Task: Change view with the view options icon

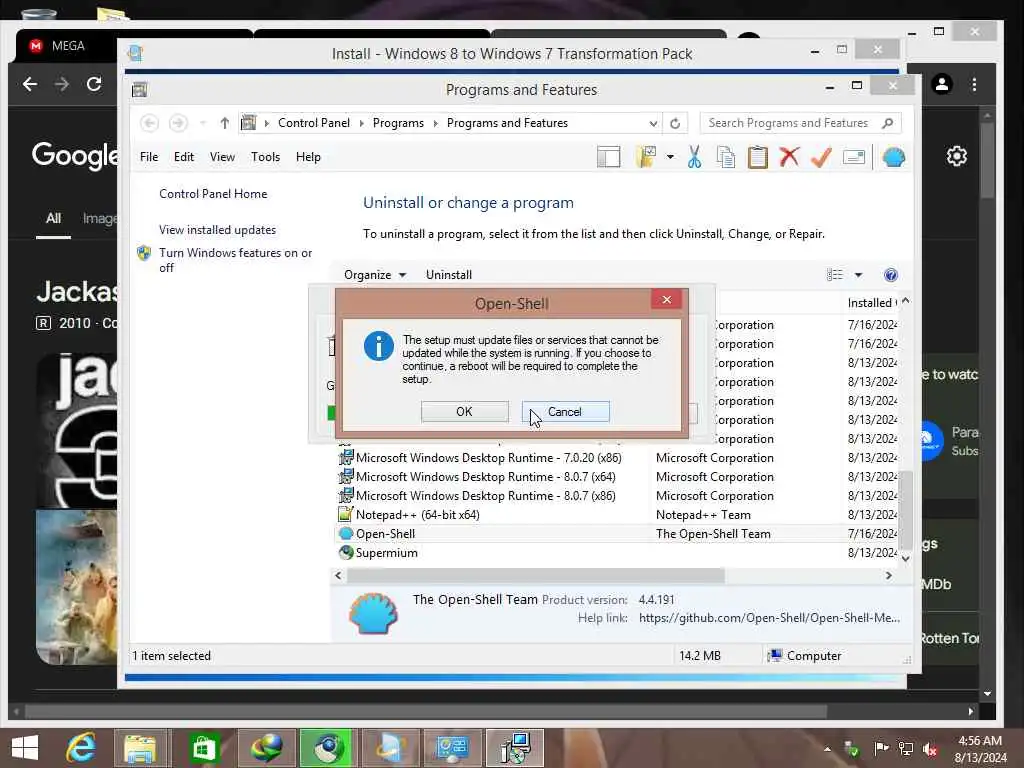Action: (835, 275)
